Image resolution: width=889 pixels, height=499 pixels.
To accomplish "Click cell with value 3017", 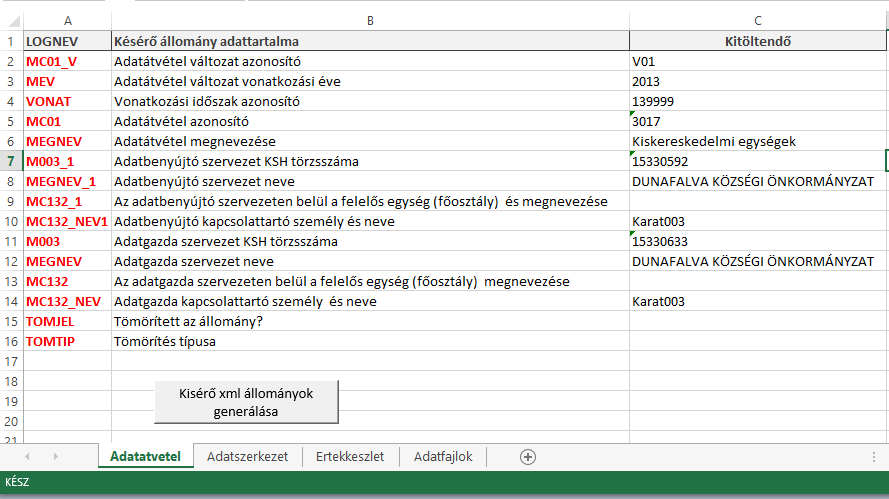I will [757, 121].
